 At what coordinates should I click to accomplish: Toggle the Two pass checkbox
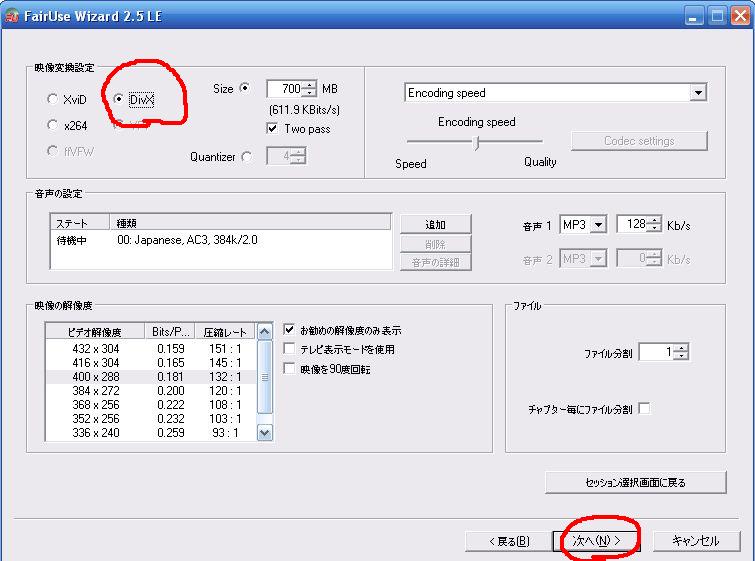tap(272, 129)
